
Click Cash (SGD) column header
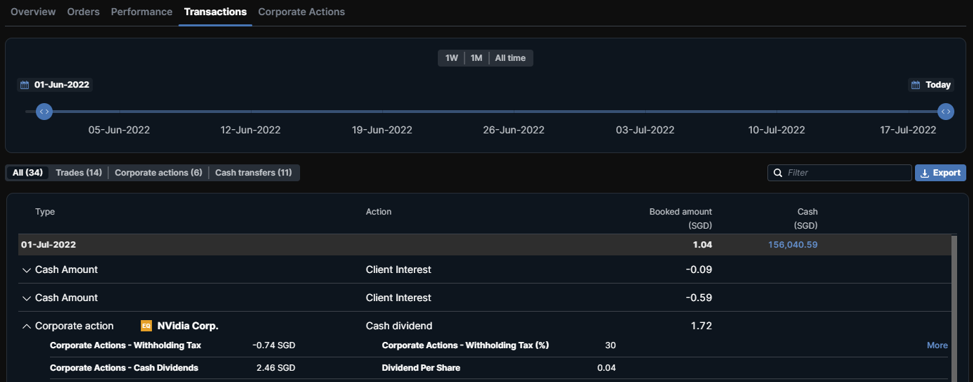805,218
